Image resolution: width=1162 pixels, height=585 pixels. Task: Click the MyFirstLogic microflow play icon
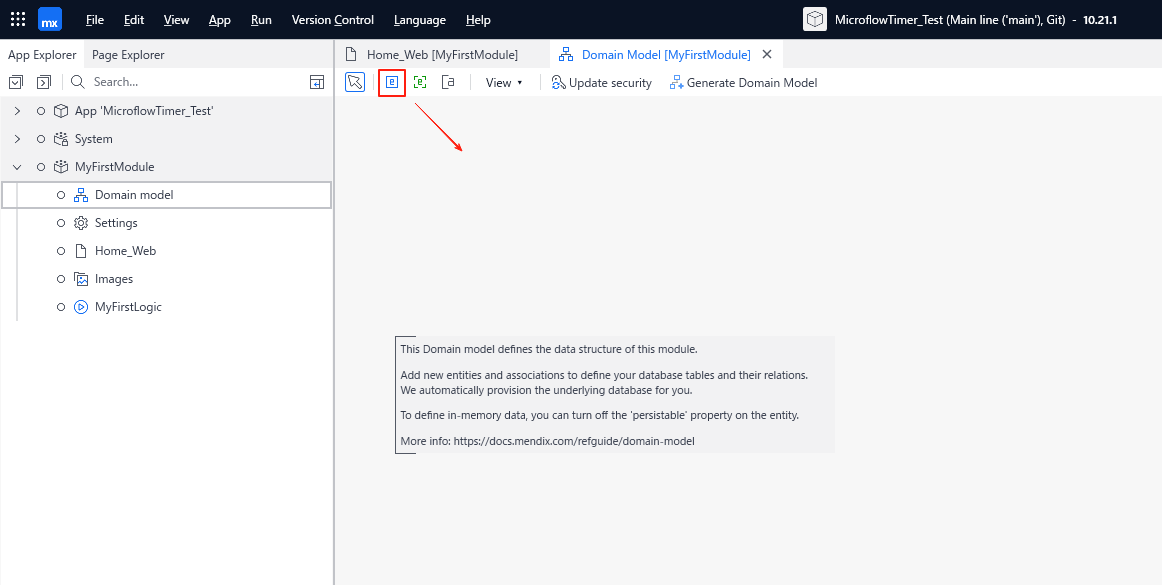pos(81,307)
